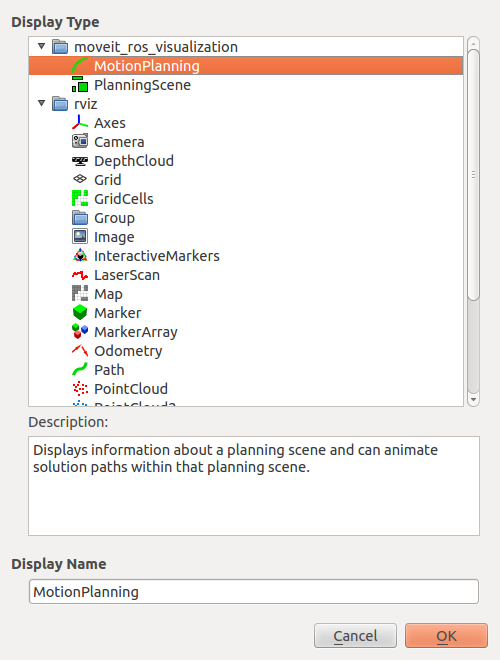The image size is (500, 660).
Task: Click the LaserScan red line icon
Action: [x=80, y=275]
